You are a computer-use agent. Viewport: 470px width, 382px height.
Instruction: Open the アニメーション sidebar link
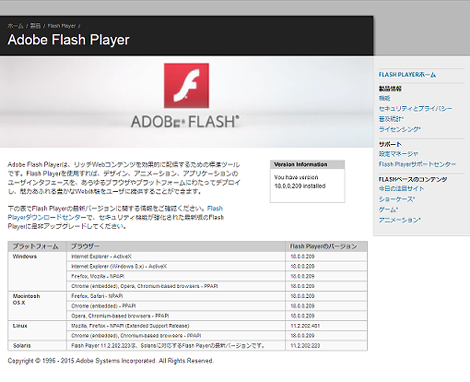pyautogui.click(x=400, y=220)
